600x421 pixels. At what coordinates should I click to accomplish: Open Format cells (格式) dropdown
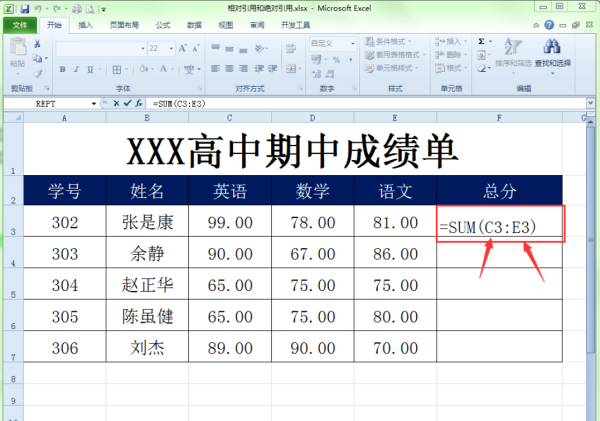point(451,68)
